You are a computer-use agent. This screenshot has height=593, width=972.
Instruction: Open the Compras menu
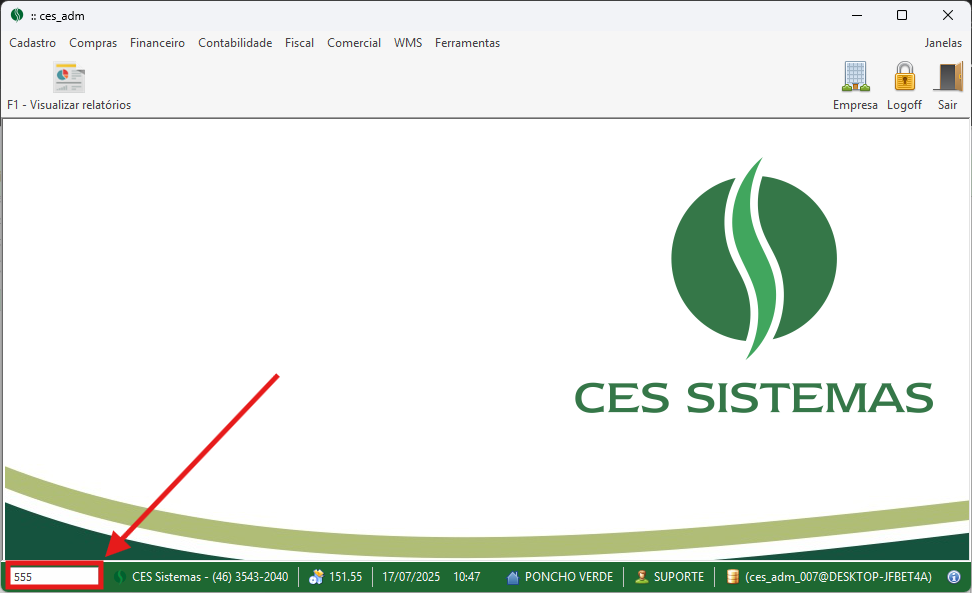(x=93, y=43)
